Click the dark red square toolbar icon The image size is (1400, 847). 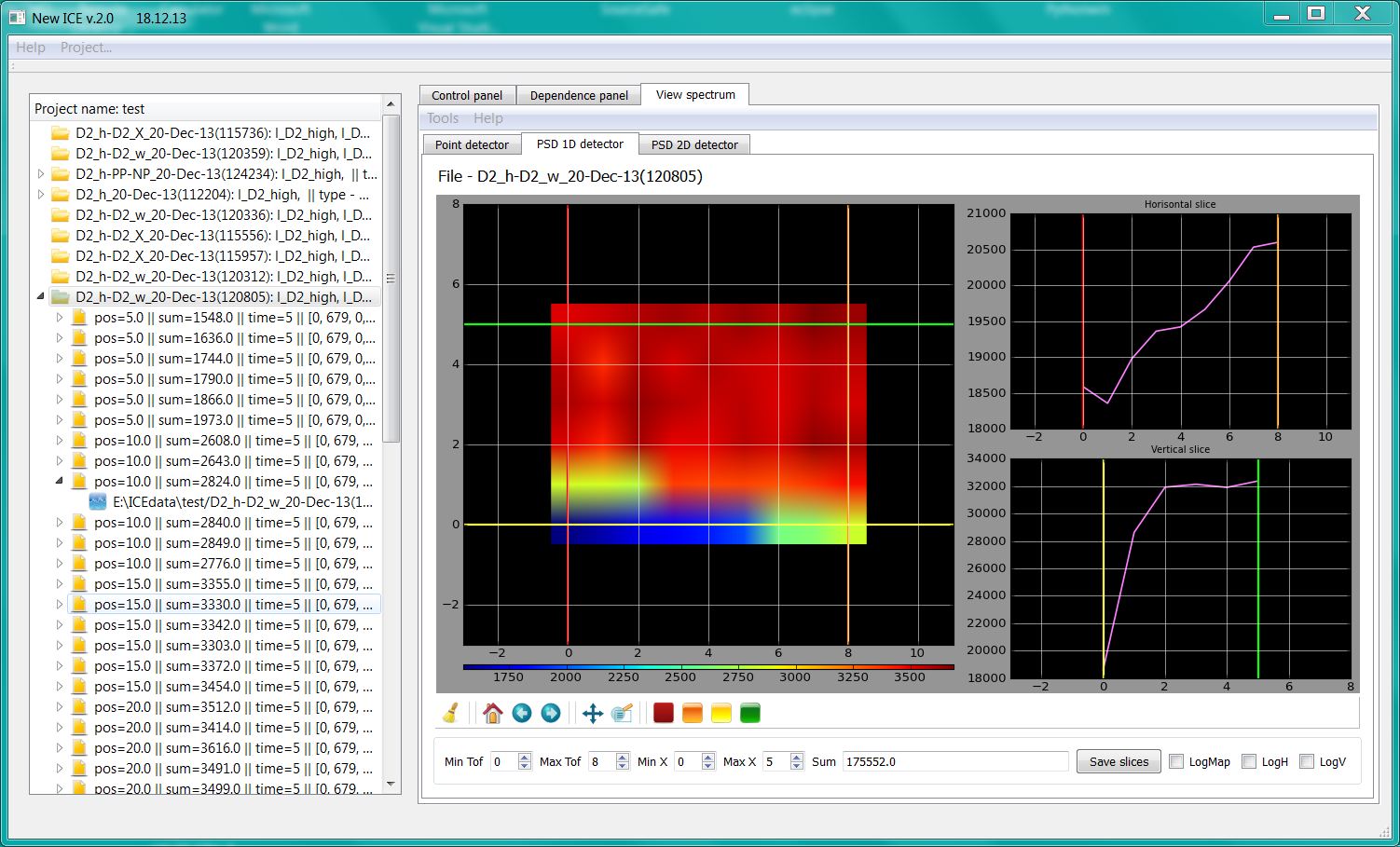(x=664, y=714)
